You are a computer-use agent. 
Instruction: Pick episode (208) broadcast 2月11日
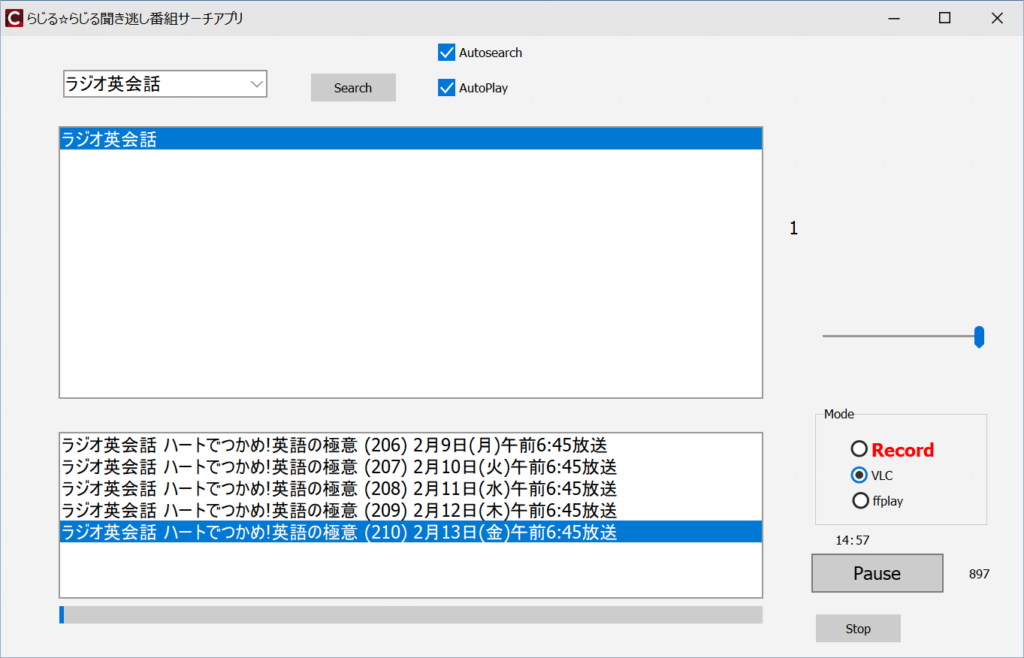[338, 489]
